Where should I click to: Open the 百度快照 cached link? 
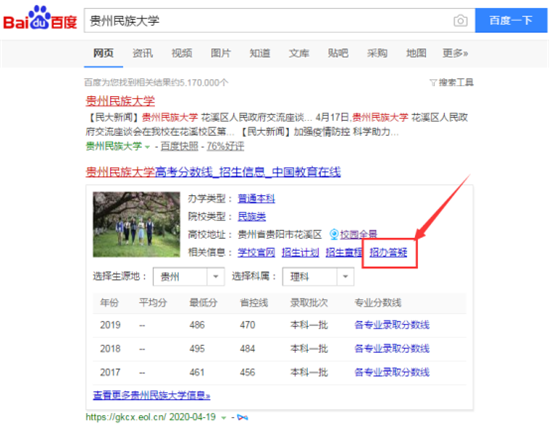[x=179, y=146]
